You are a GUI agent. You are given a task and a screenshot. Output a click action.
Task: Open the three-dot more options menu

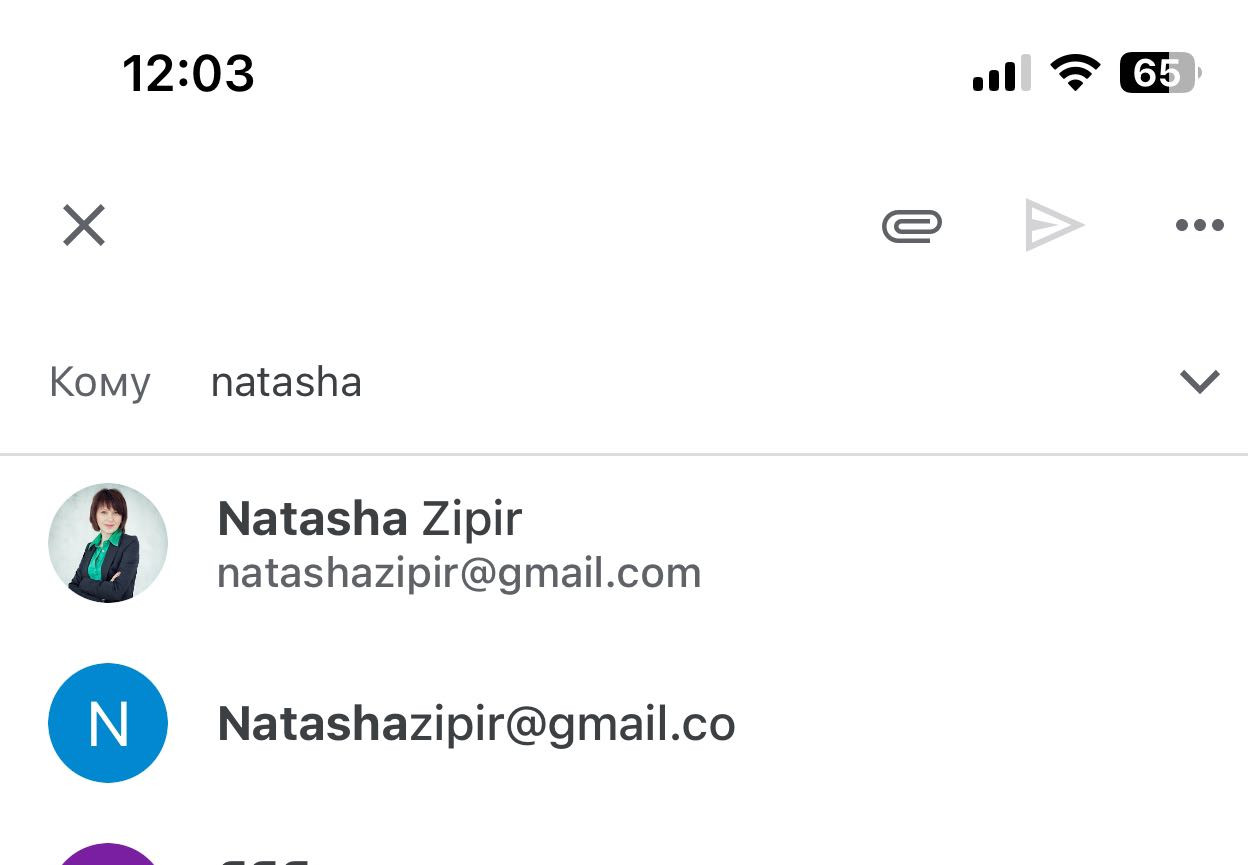(x=1200, y=225)
